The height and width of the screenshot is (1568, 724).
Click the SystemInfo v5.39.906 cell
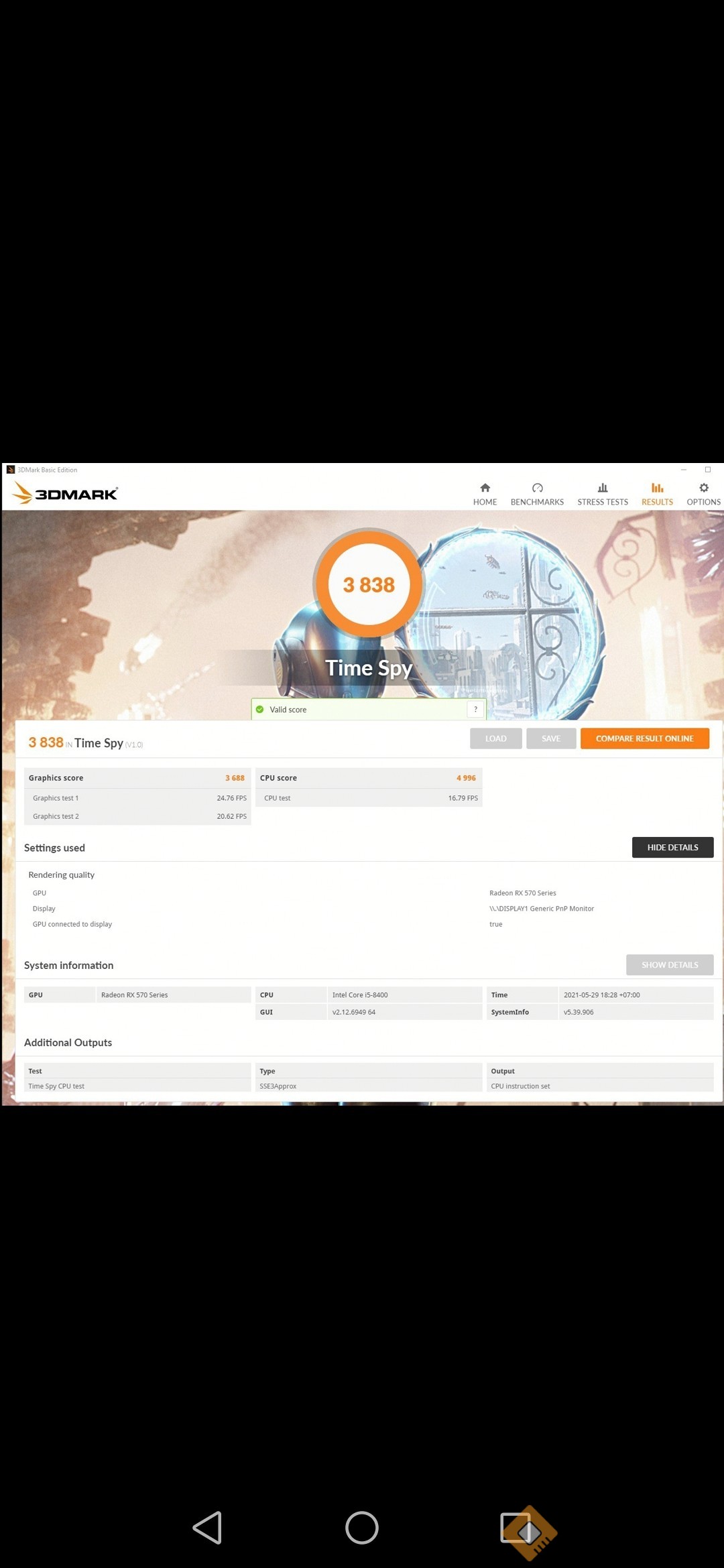[x=636, y=1012]
